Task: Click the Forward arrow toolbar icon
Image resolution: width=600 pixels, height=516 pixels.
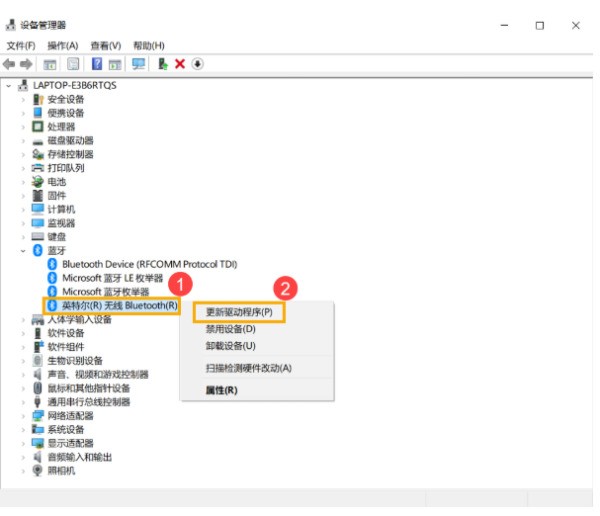Action: click(26, 64)
